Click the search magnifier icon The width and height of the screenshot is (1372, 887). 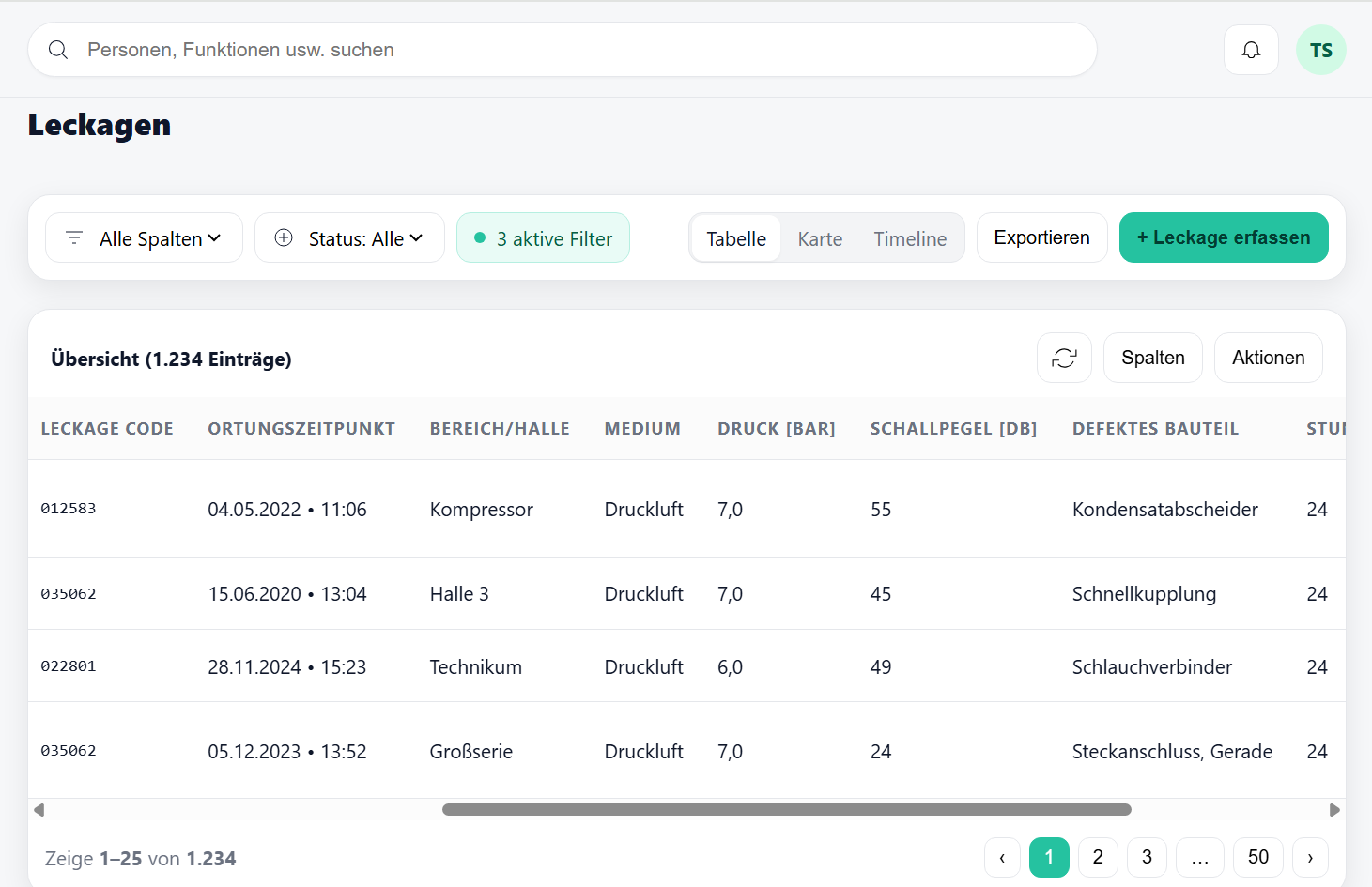point(58,50)
